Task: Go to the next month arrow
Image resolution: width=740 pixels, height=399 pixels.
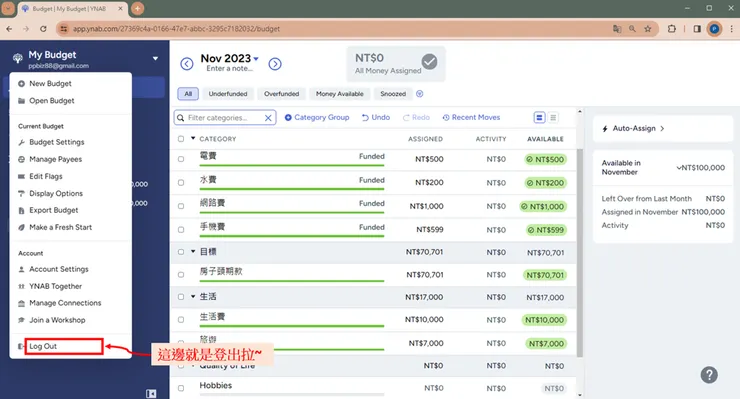Action: tap(275, 64)
